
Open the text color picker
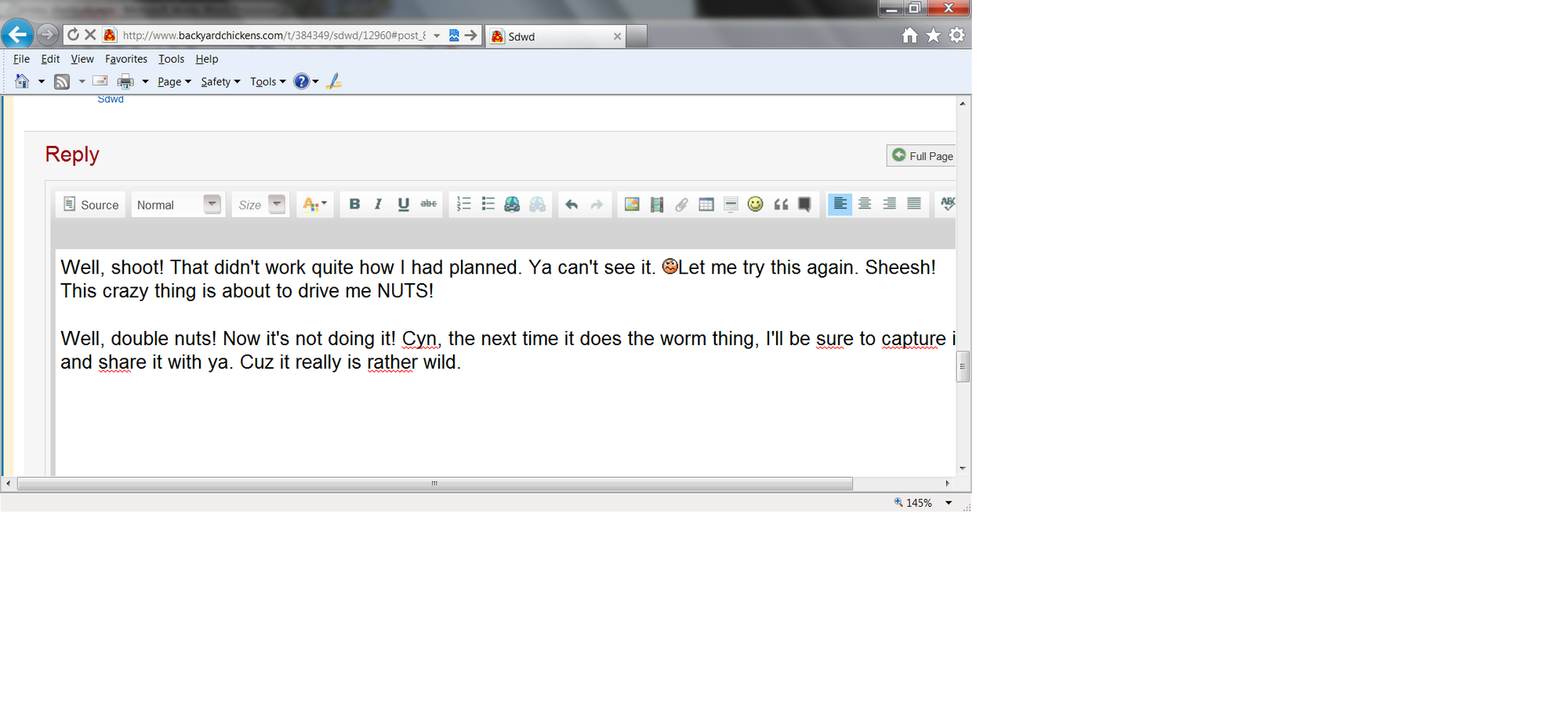[314, 205]
